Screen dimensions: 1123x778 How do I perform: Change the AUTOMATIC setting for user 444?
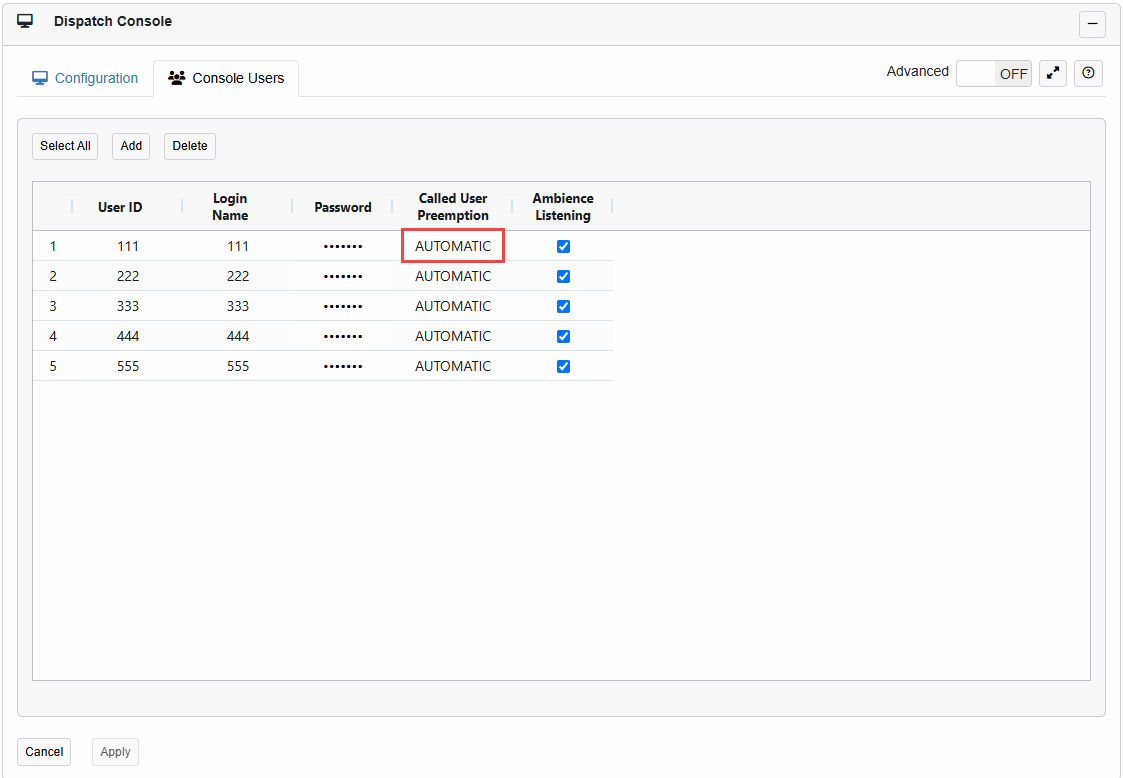tap(452, 336)
